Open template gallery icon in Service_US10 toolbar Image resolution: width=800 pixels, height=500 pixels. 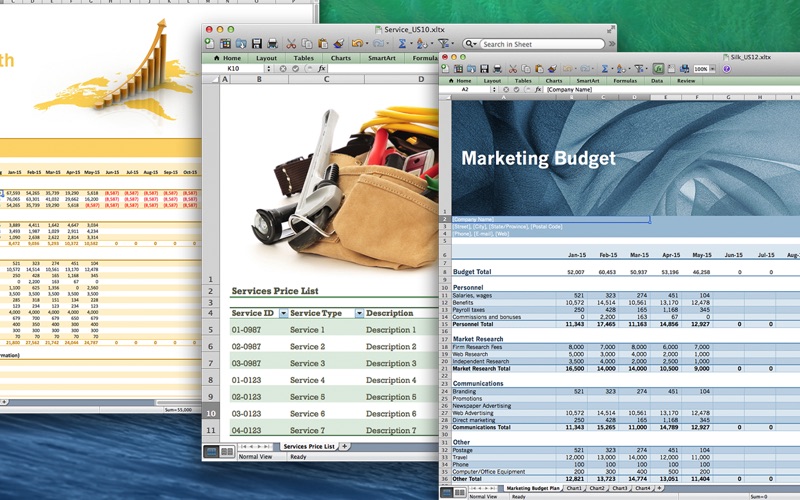coord(225,43)
